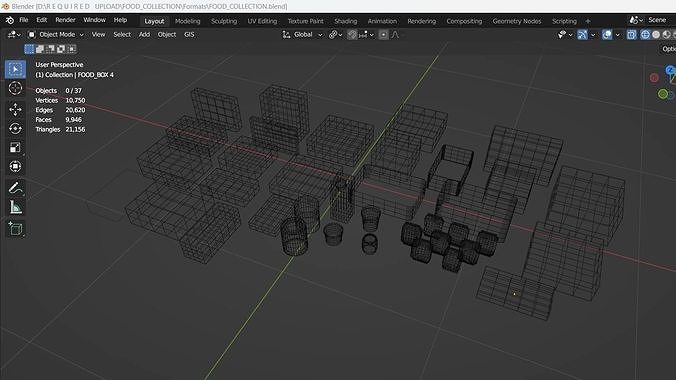This screenshot has height=380, width=676.
Task: Choose the Subtract selection mode icon
Action: coord(50,49)
